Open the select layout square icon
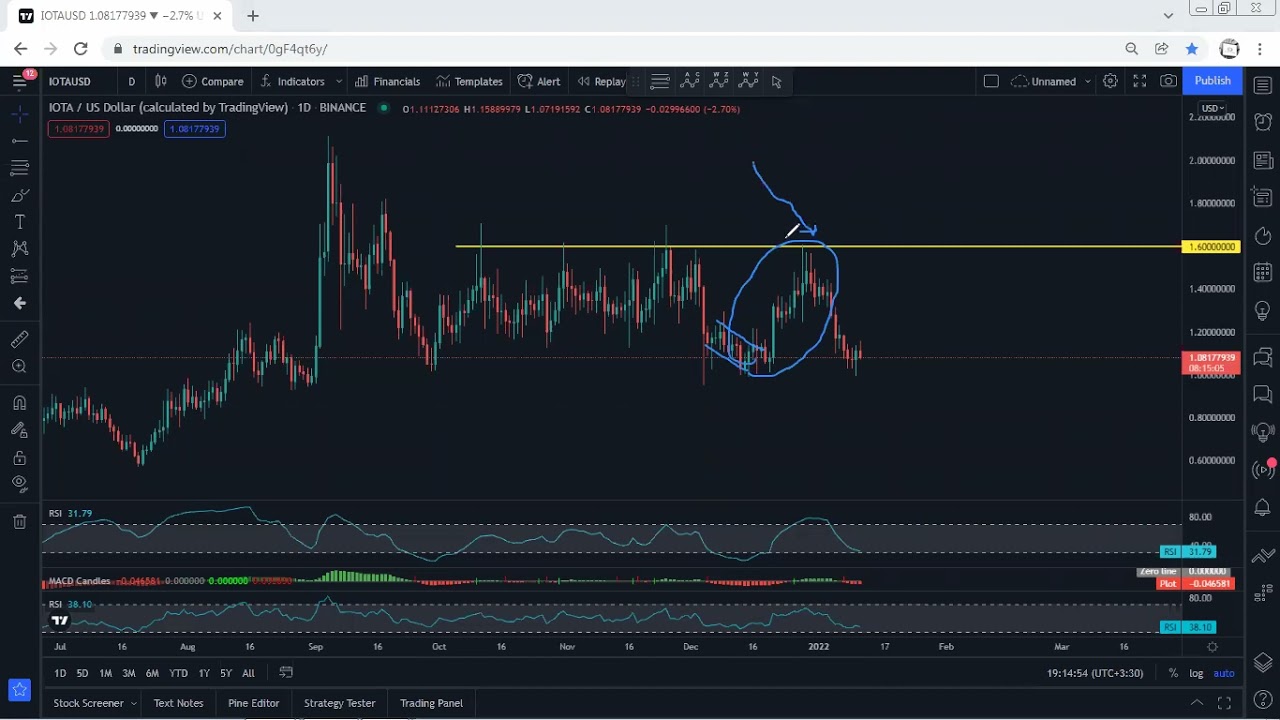 (x=991, y=81)
